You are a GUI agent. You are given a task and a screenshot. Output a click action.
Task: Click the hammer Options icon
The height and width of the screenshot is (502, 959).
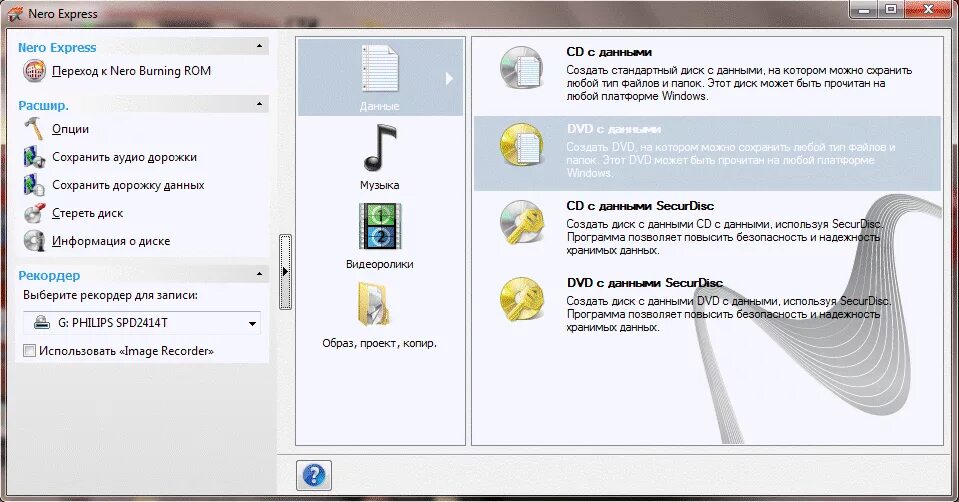(x=34, y=129)
